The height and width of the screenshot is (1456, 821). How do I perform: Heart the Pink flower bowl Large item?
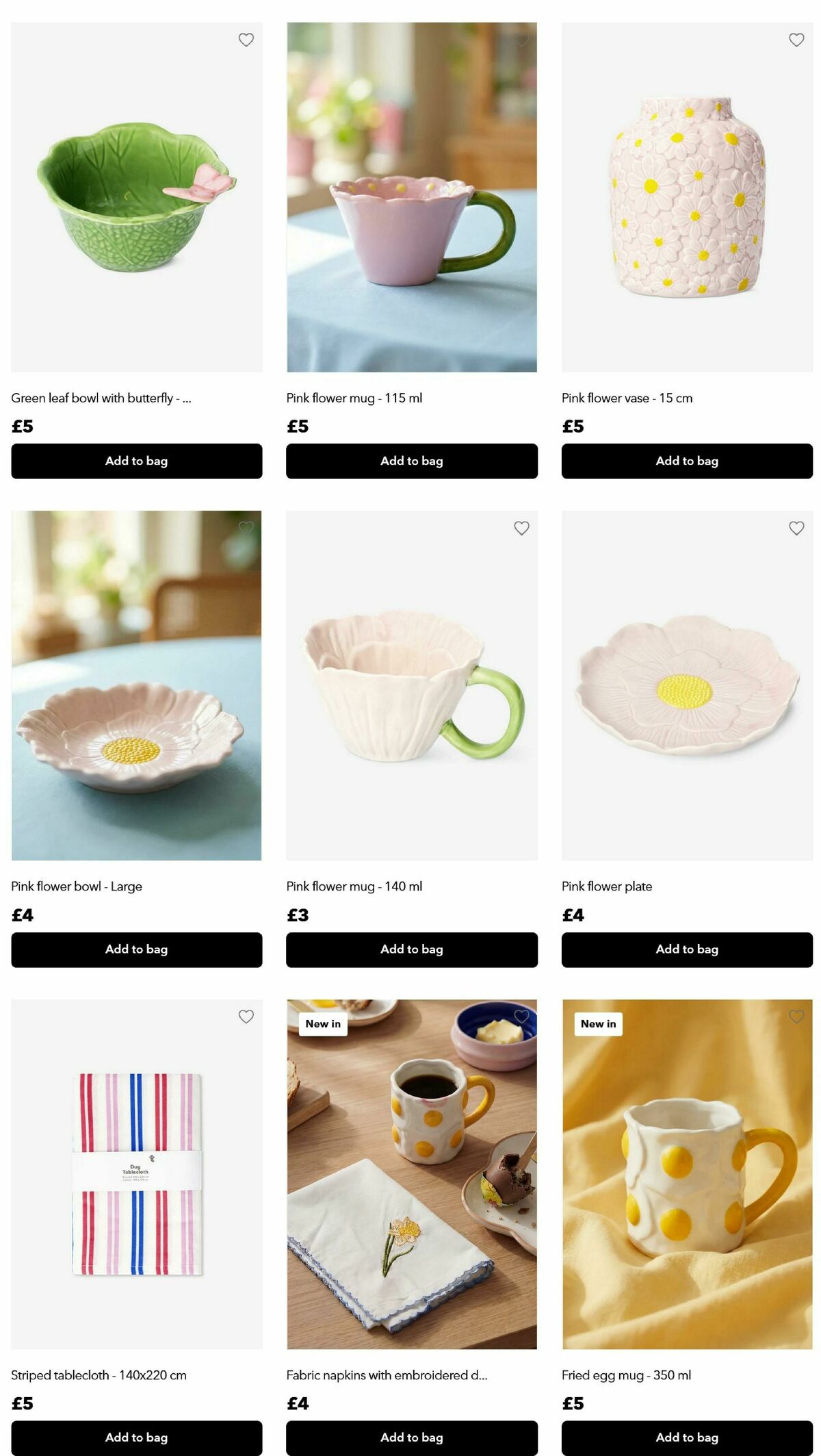pyautogui.click(x=246, y=528)
